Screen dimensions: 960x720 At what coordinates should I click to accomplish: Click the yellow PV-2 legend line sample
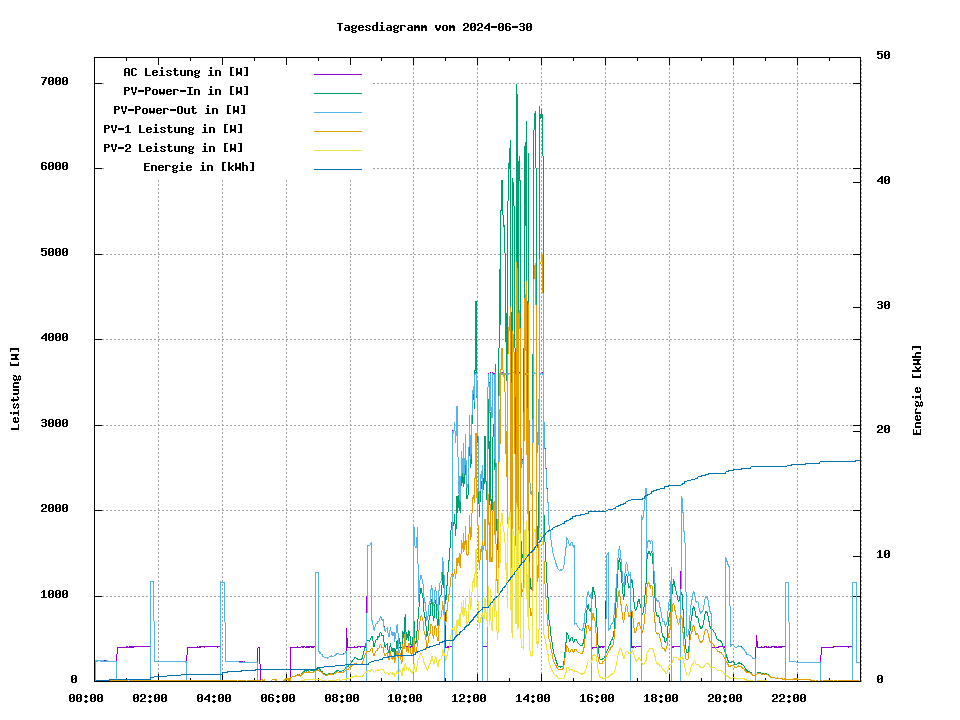(x=337, y=149)
